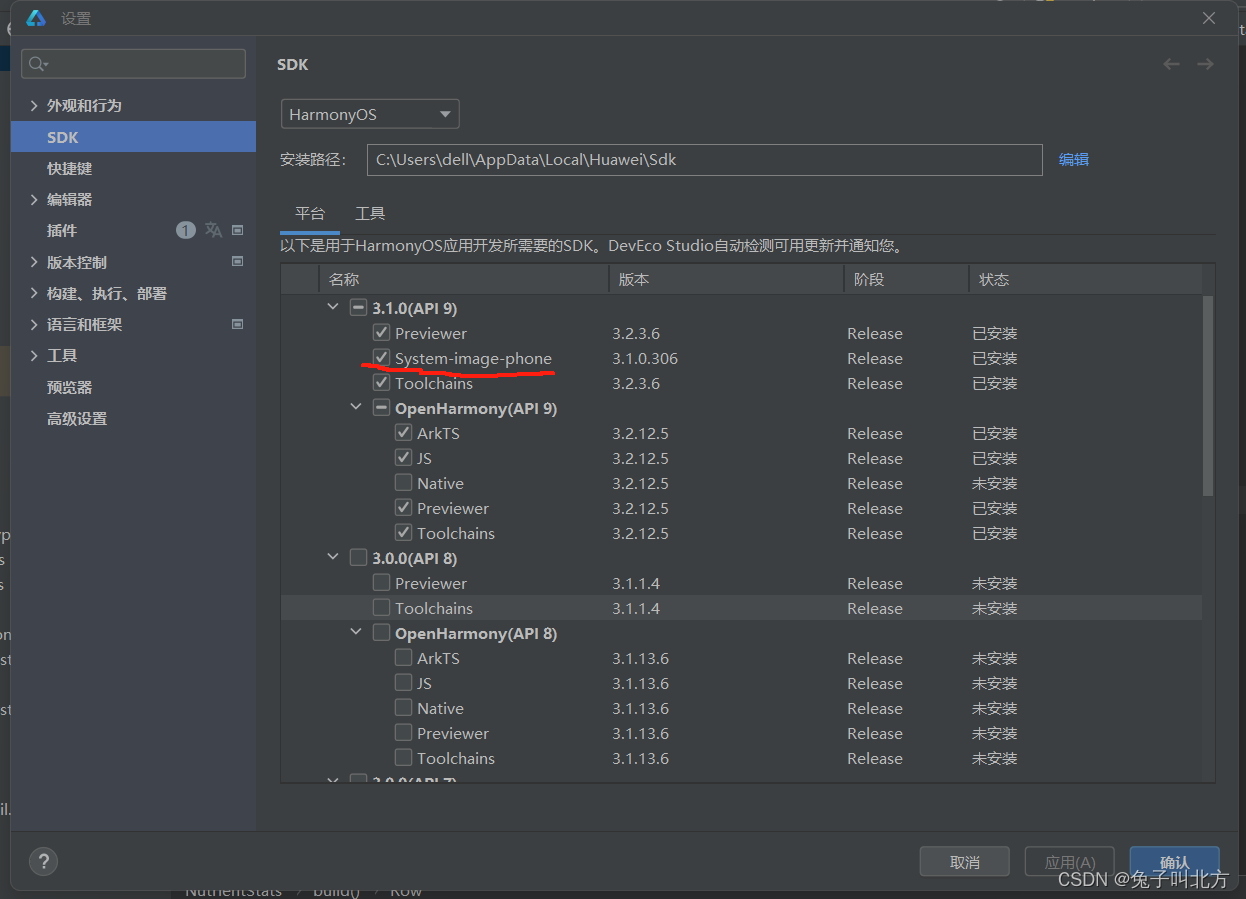Open 快捷键 settings page
Screen dimensions: 1246x899
[70, 168]
